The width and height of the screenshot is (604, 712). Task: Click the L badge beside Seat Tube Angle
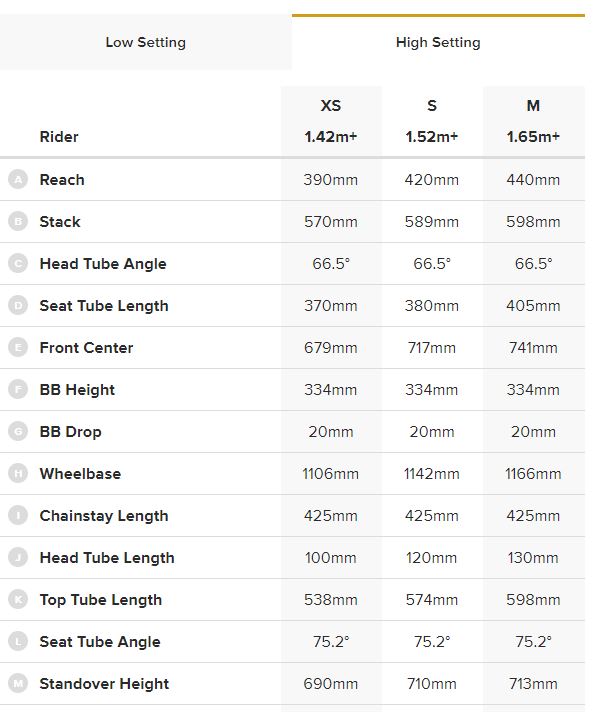click(17, 642)
